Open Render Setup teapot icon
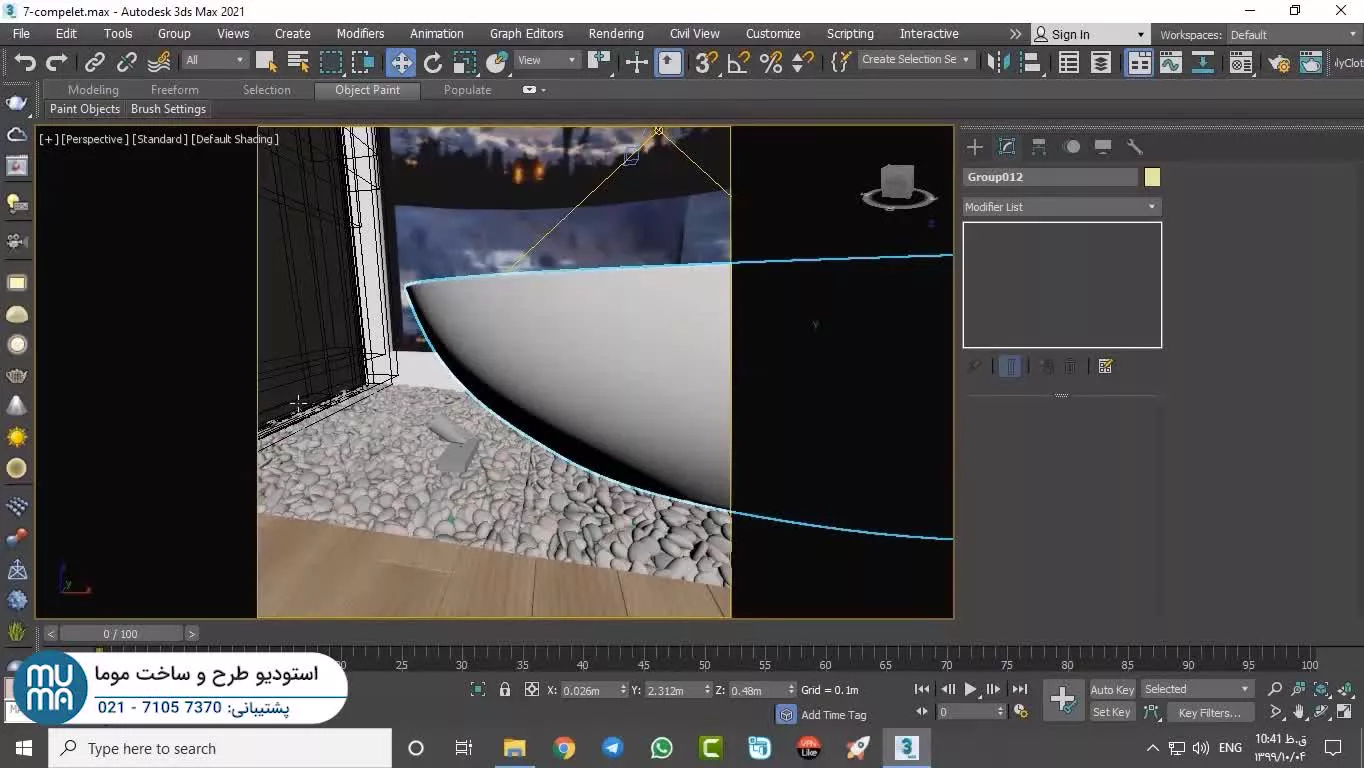Screen dimensions: 1364x768 (1279, 63)
